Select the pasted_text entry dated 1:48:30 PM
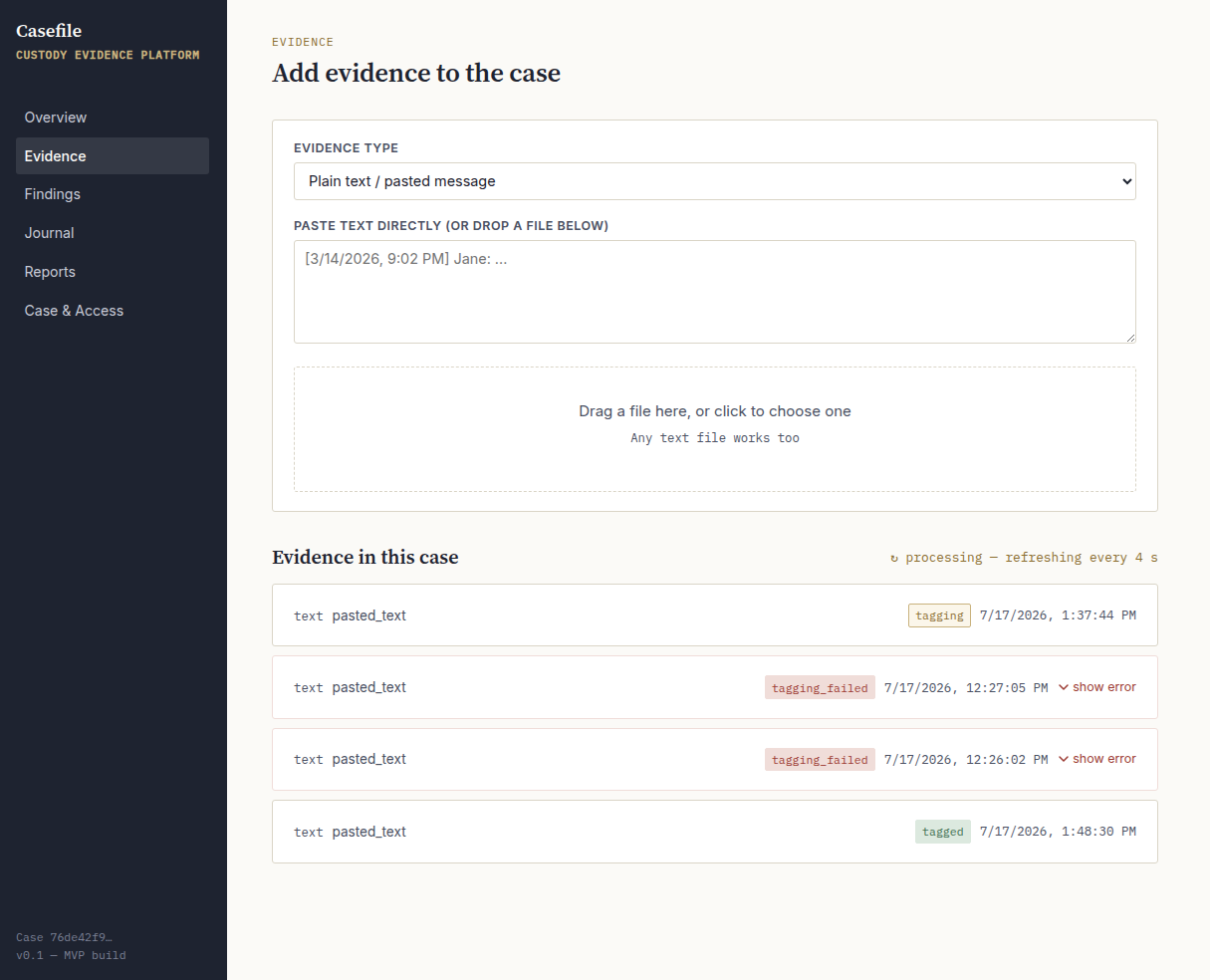This screenshot has width=1210, height=980. [x=715, y=832]
